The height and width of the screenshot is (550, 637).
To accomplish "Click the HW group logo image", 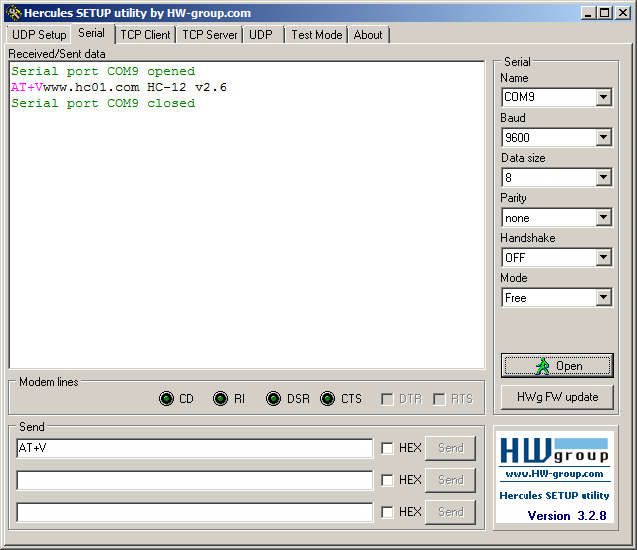I will [555, 451].
